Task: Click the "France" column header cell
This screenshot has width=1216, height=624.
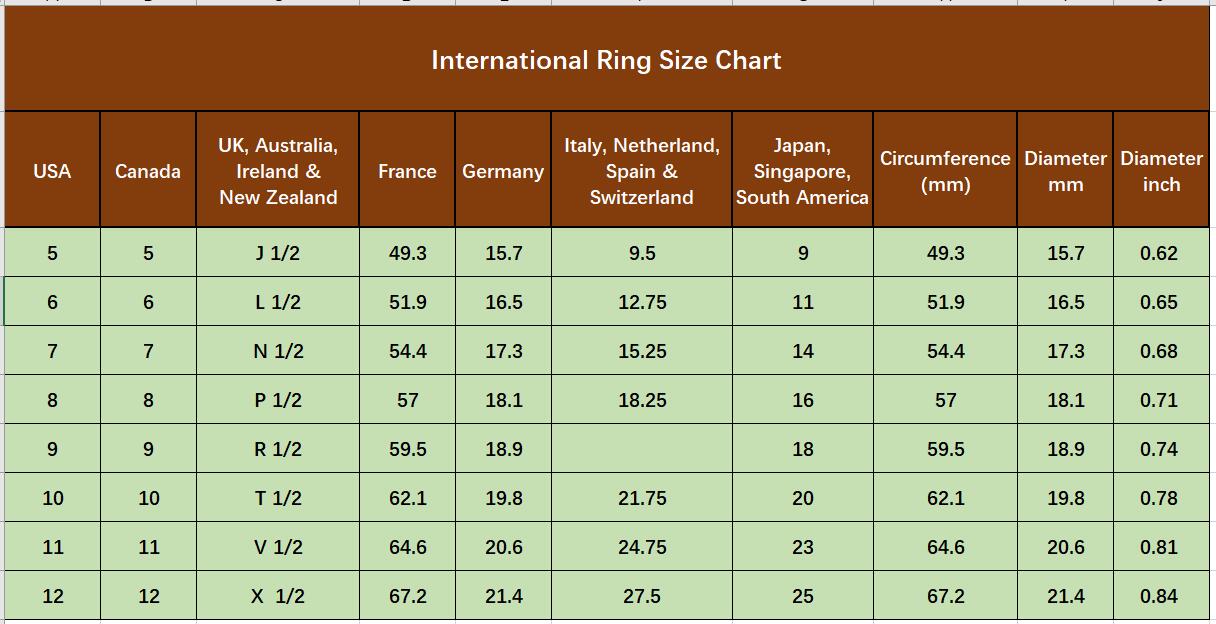Action: (x=407, y=171)
